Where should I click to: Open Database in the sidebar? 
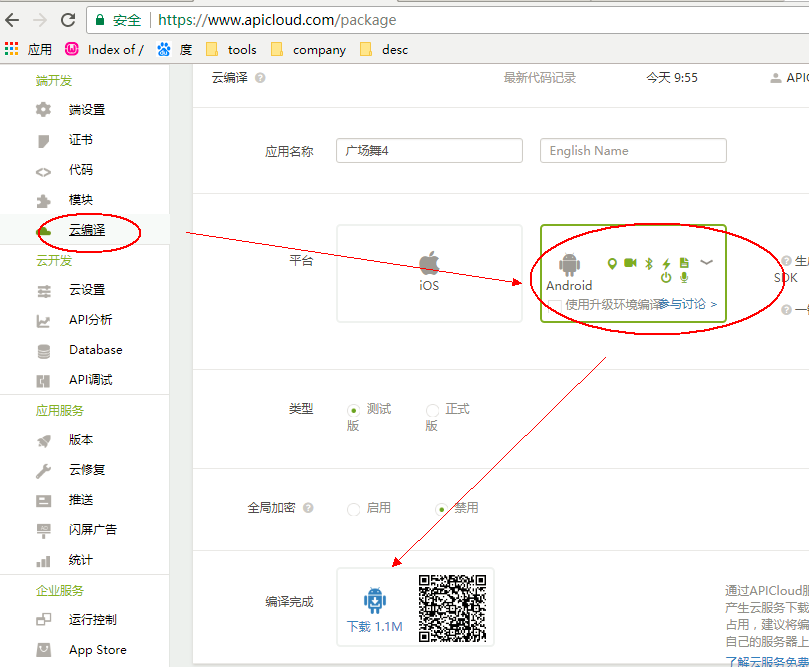95,350
